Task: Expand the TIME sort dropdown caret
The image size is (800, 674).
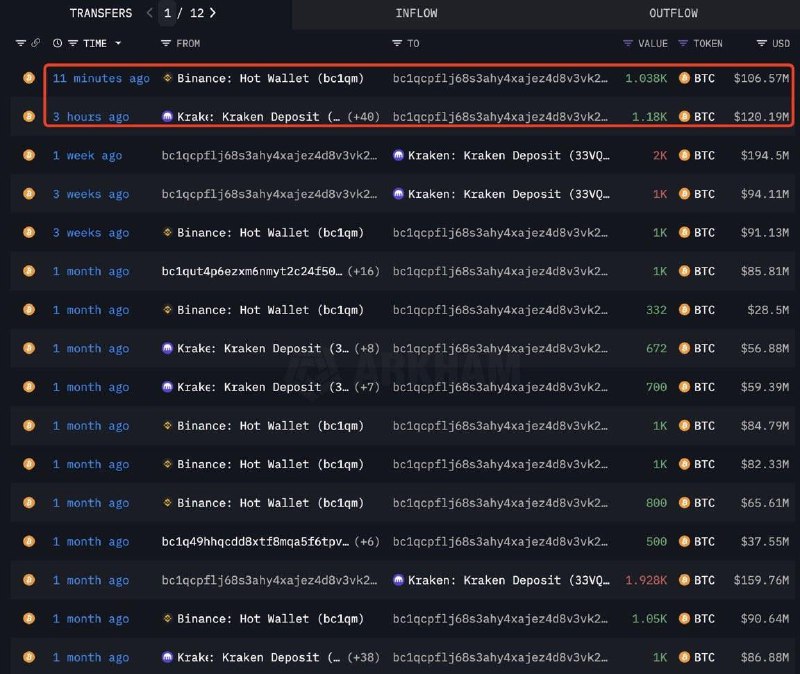Action: [118, 43]
